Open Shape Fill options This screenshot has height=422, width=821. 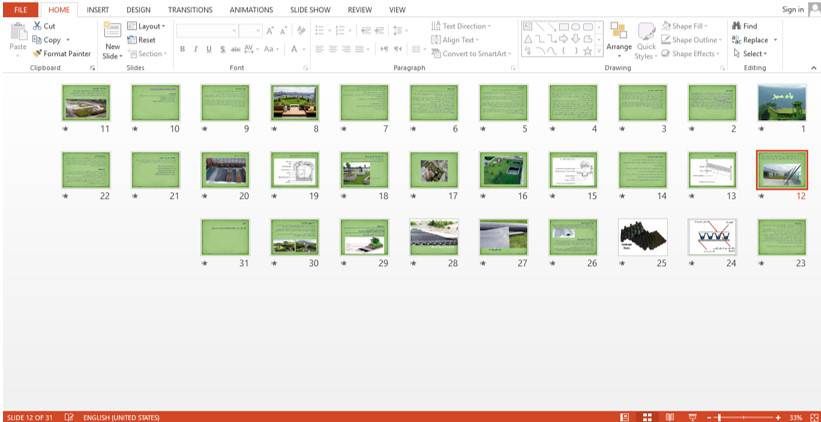[x=685, y=26]
